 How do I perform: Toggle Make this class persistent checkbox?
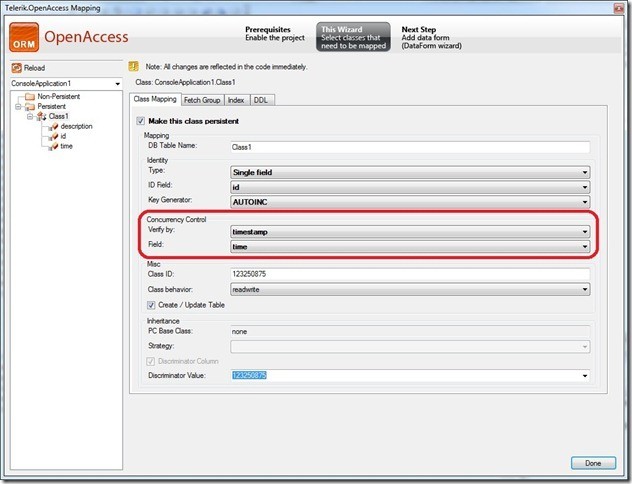pos(141,121)
